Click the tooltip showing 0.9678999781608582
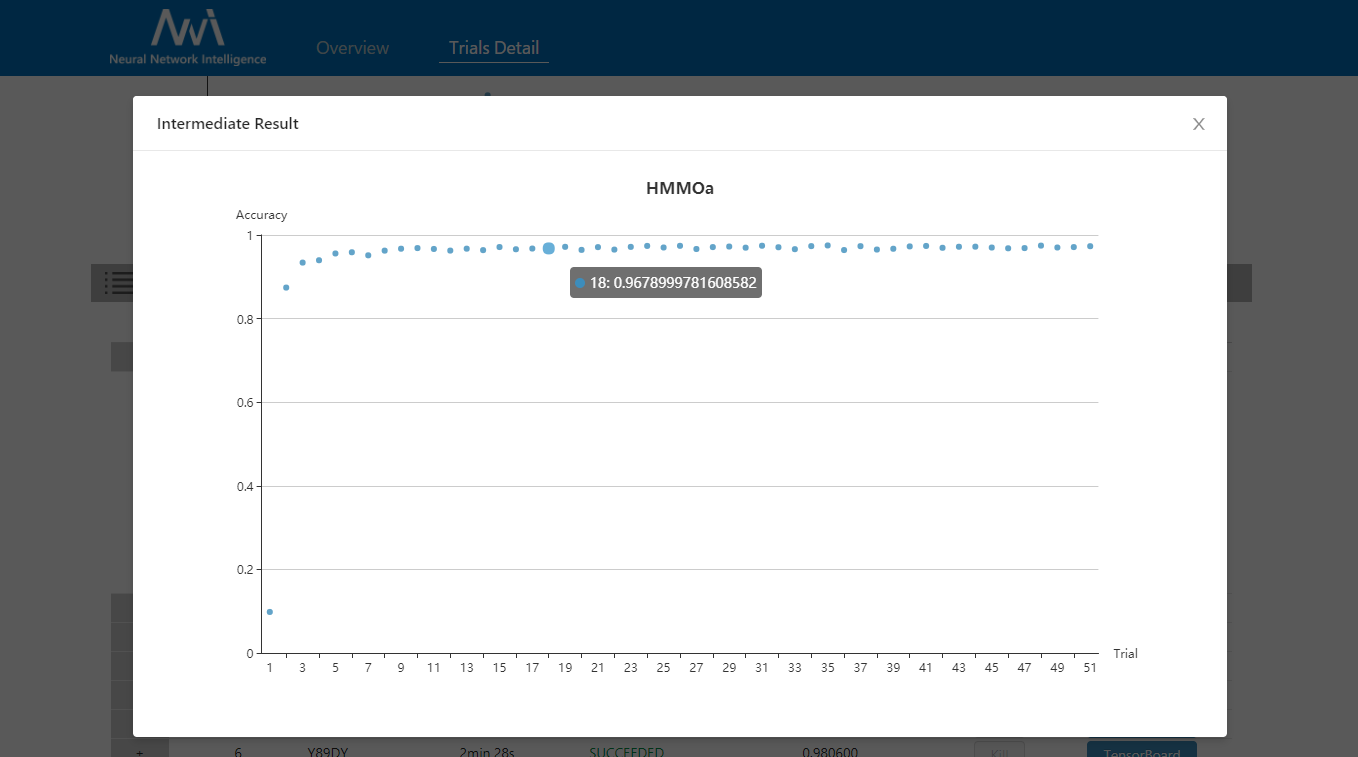Viewport: 1358px width, 757px height. pyautogui.click(x=666, y=283)
